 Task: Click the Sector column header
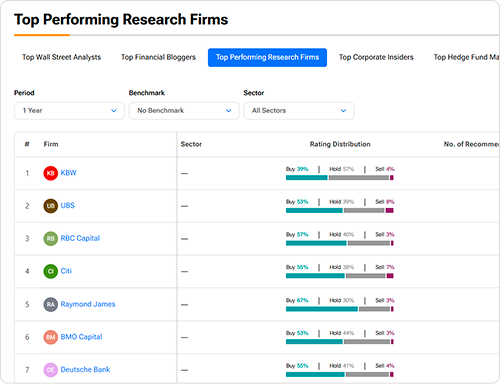[191, 144]
